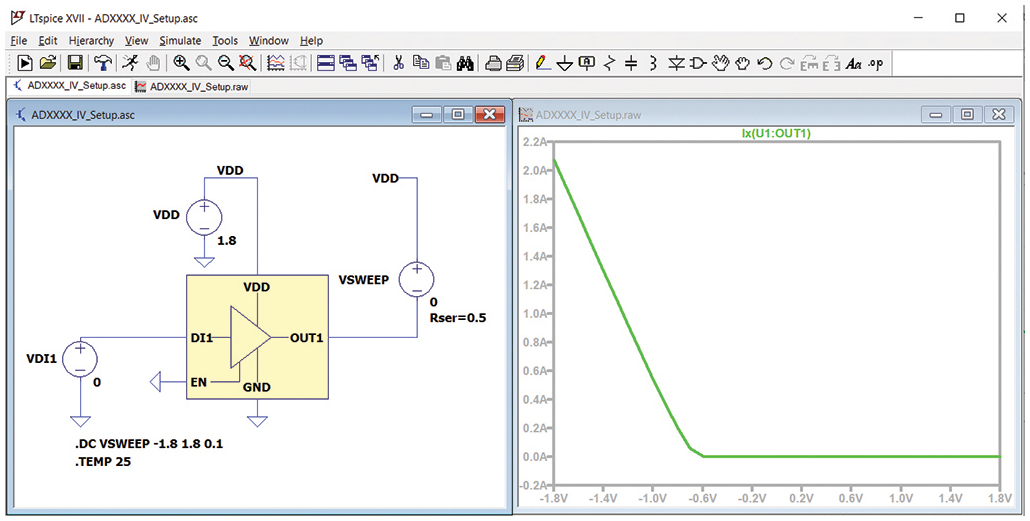Viewport: 1030px width, 521px height.
Task: Close the ADXXXX_IV_Setup.asc child window
Action: tap(489, 114)
